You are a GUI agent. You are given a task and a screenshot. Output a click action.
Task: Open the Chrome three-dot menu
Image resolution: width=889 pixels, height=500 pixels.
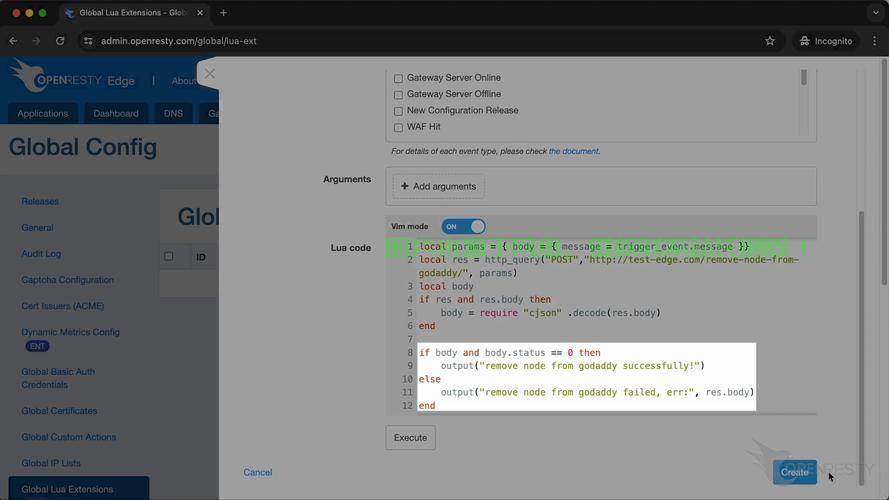pyautogui.click(x=874, y=41)
